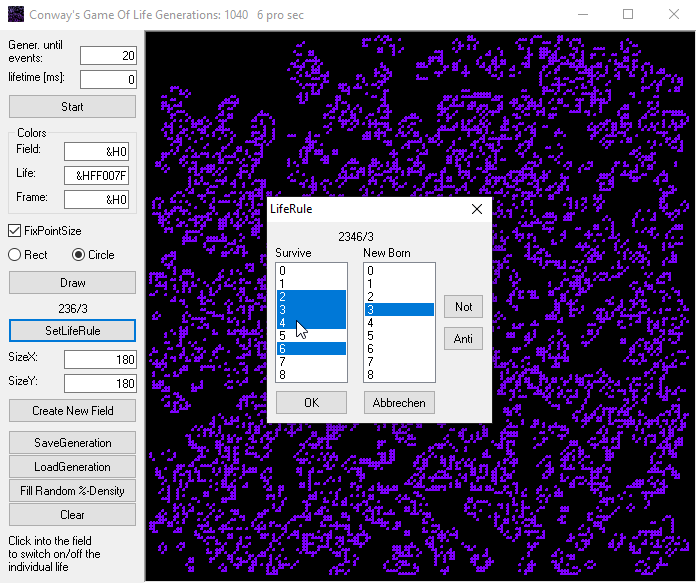The height and width of the screenshot is (583, 697).
Task: Click the Frame color input
Action: 96,200
